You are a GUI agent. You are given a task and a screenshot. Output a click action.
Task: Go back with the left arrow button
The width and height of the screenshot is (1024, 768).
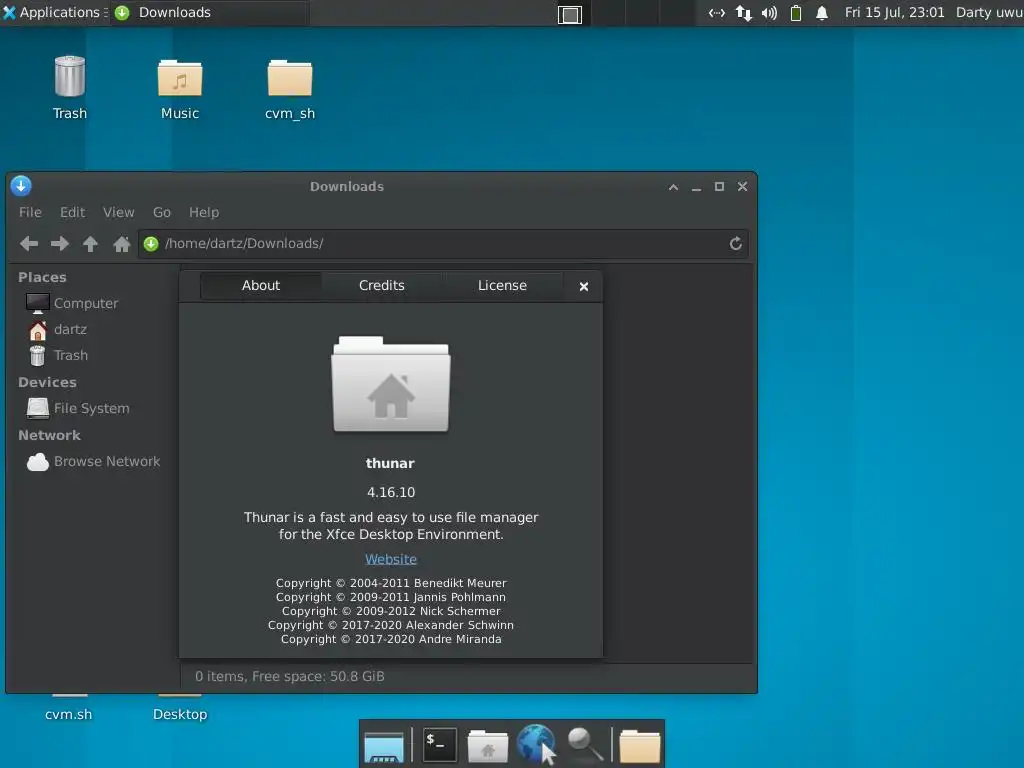coord(29,244)
